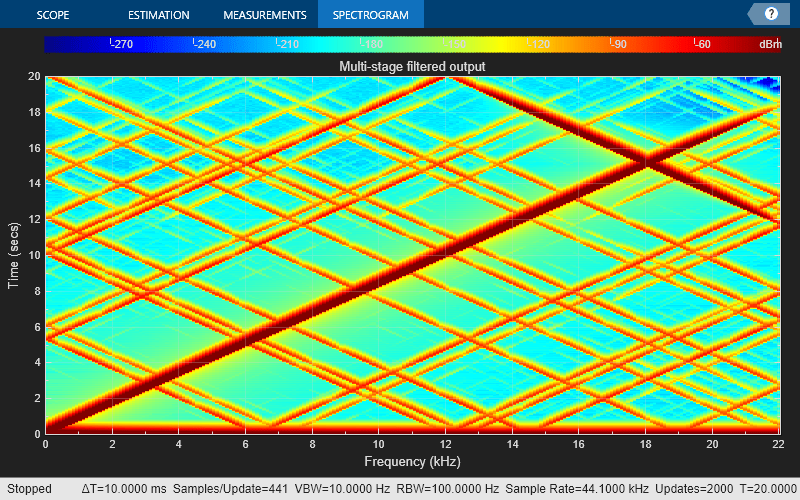Image resolution: width=800 pixels, height=500 pixels.
Task: Open the ESTIMATION tab
Action: click(x=158, y=15)
